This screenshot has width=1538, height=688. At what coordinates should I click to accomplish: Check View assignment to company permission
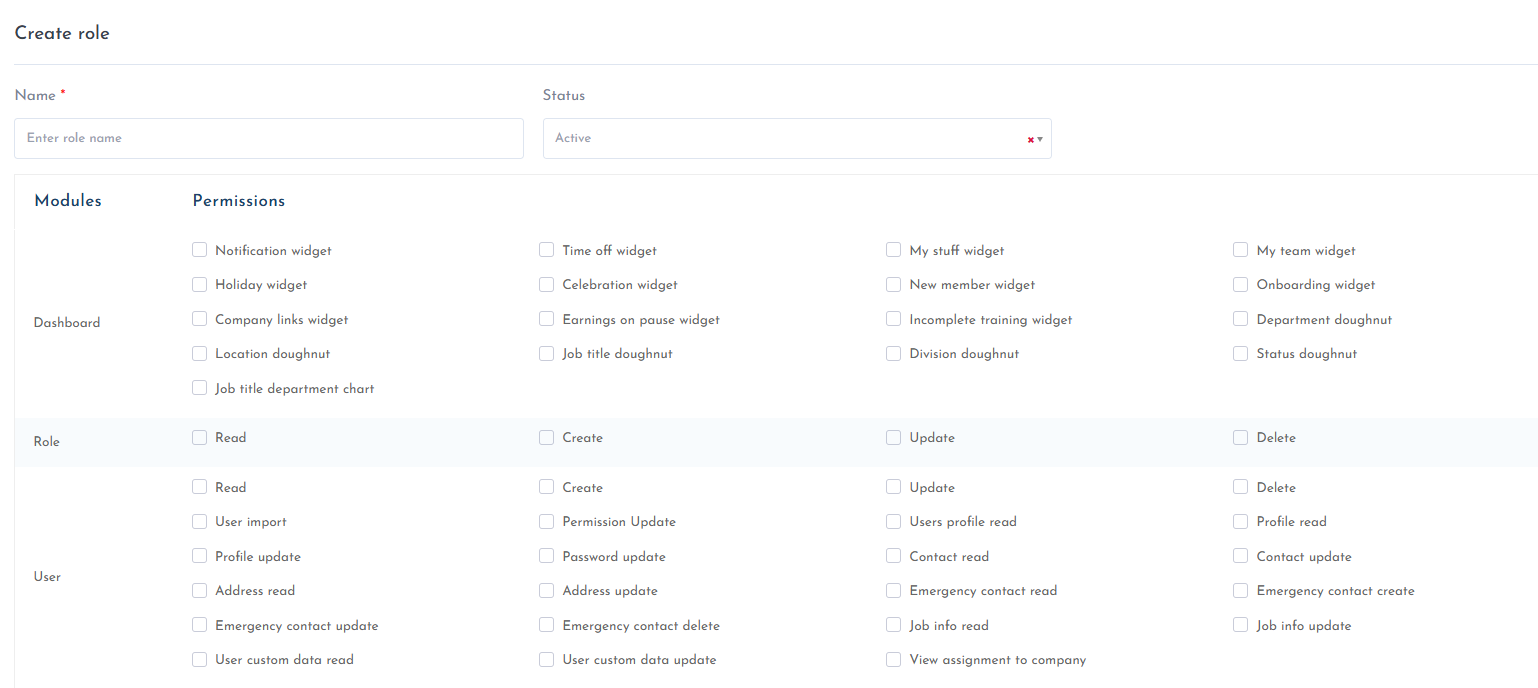[893, 659]
